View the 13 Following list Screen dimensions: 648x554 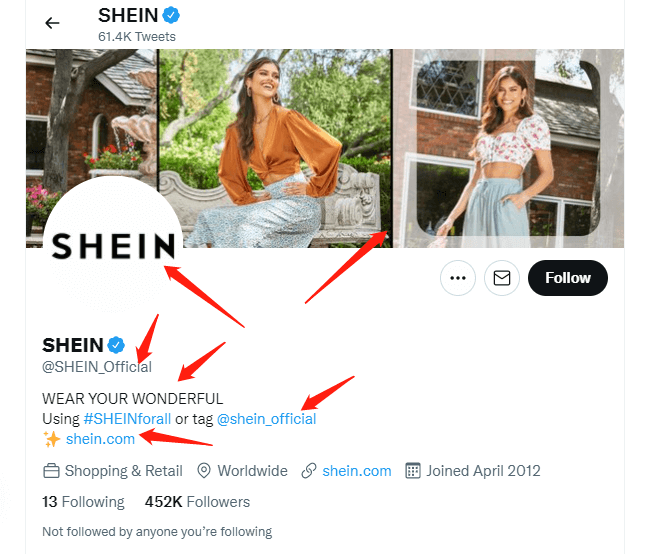click(83, 501)
